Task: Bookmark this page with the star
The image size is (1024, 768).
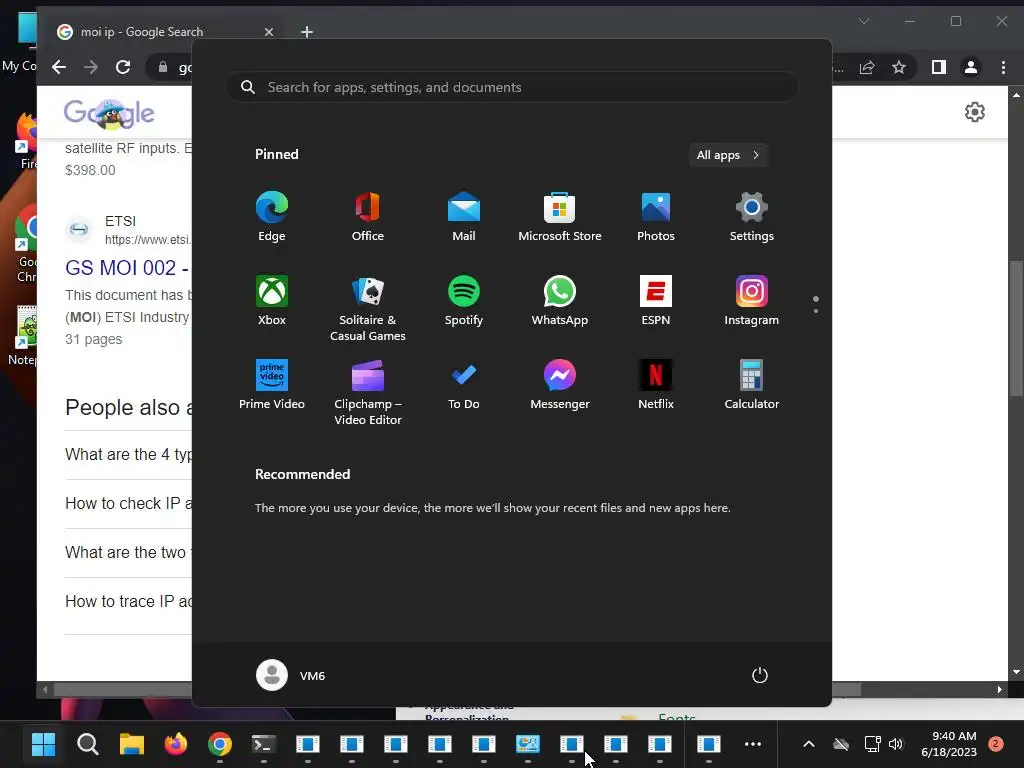Action: click(x=899, y=67)
